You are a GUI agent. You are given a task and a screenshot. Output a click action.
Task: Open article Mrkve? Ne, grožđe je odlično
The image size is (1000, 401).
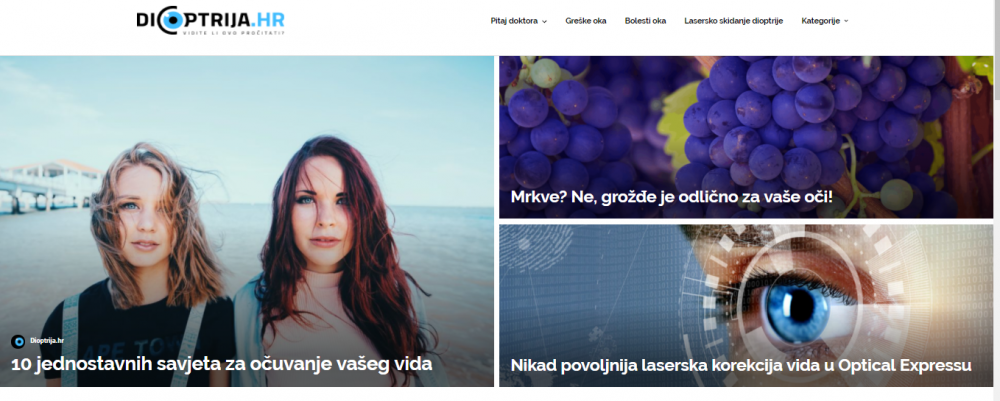pyautogui.click(x=672, y=196)
